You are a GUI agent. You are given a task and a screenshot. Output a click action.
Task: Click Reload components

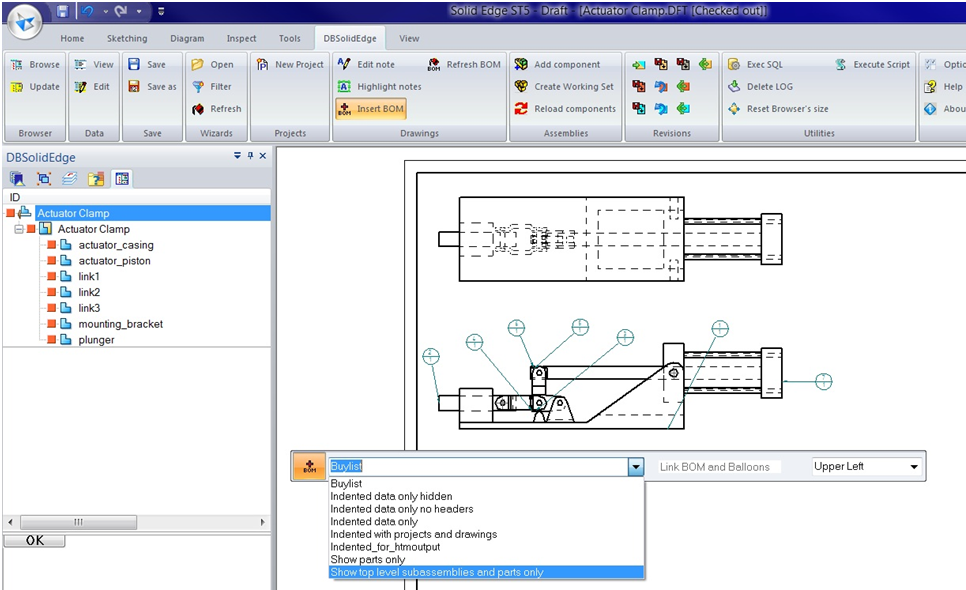coord(566,109)
